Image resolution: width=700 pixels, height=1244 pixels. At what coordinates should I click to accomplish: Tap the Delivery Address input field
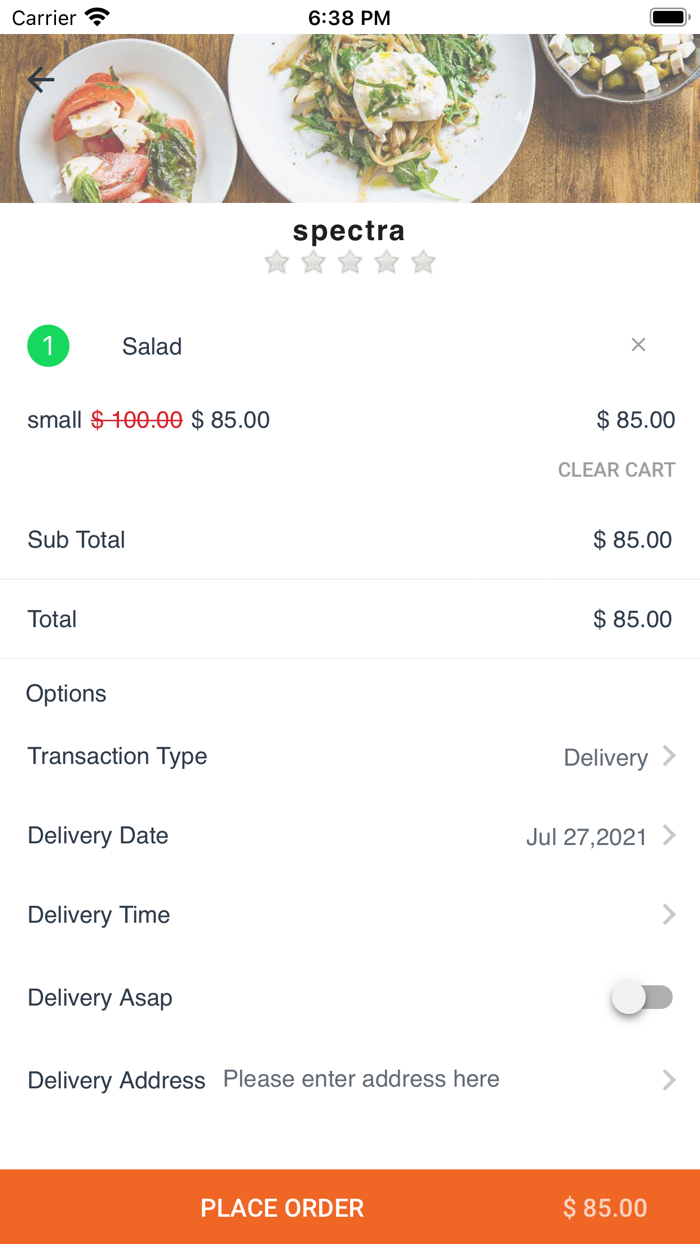click(x=361, y=1079)
